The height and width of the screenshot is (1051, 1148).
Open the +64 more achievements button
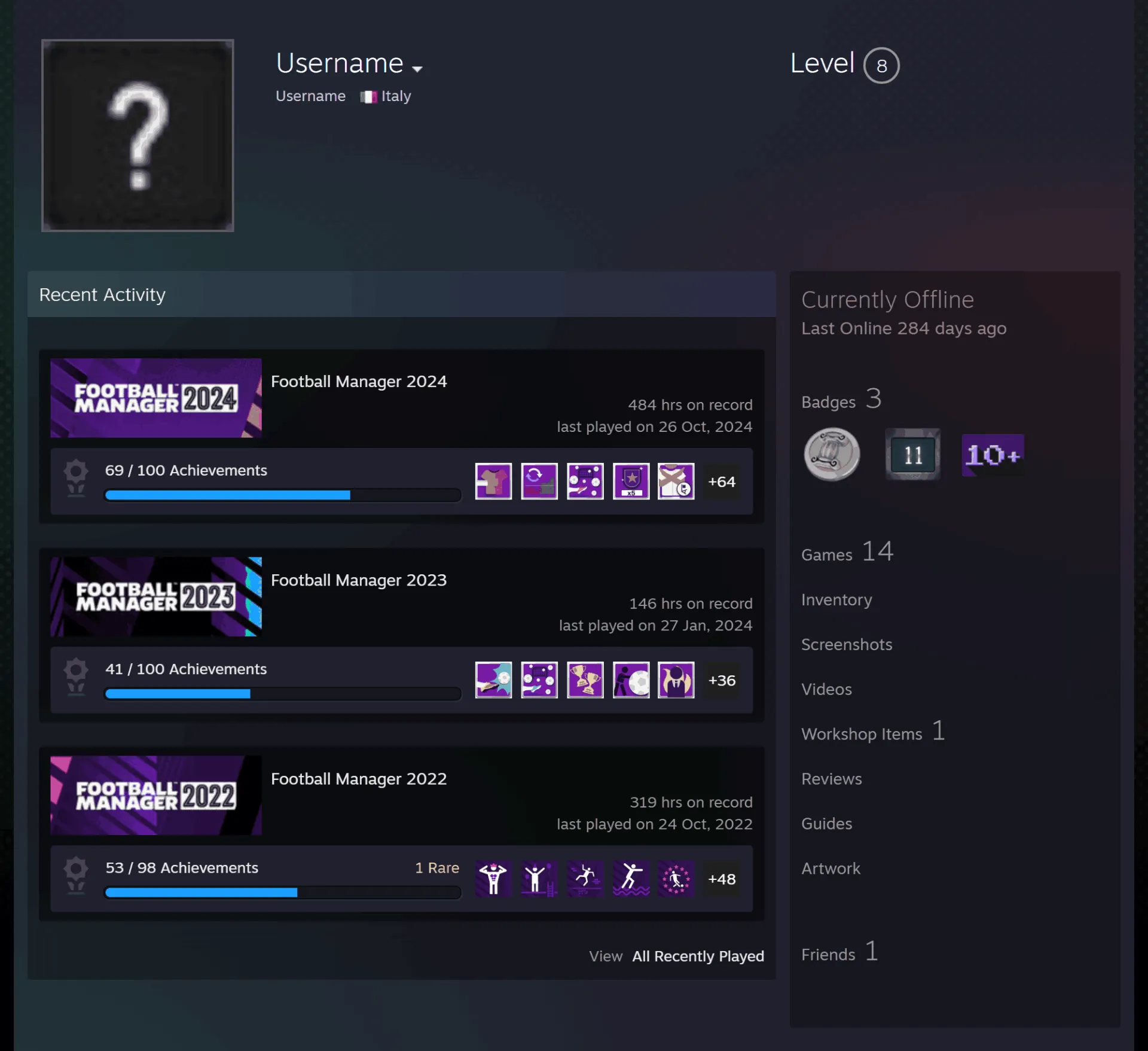pyautogui.click(x=722, y=482)
